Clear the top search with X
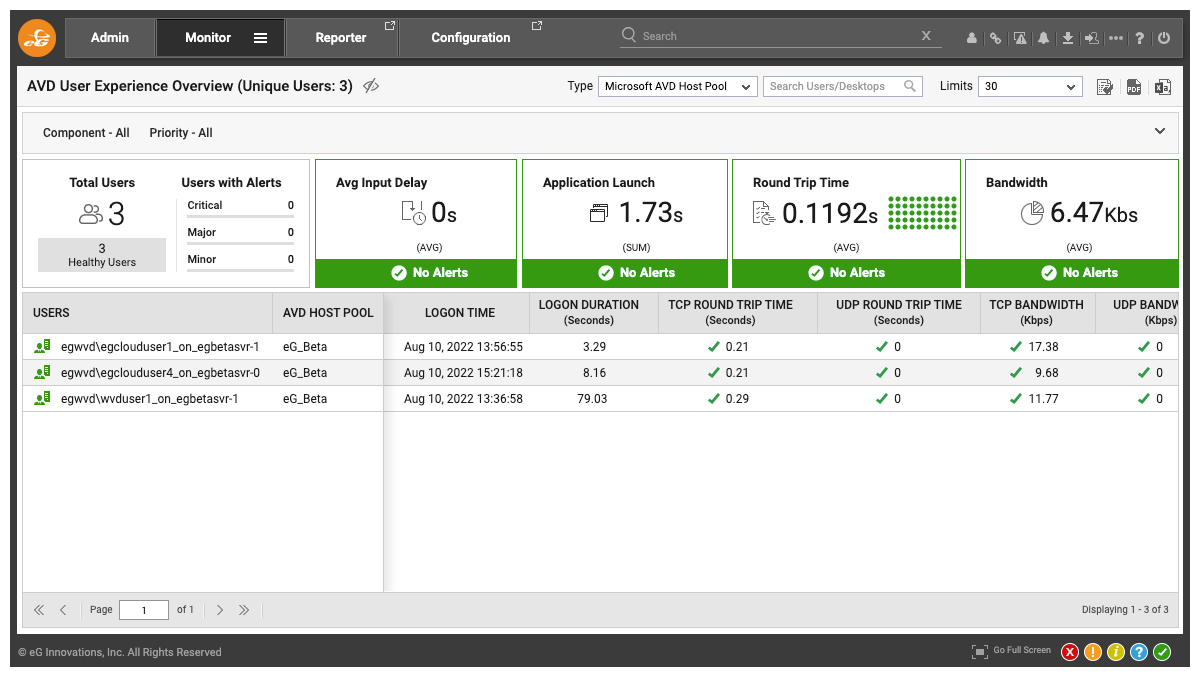 926,36
